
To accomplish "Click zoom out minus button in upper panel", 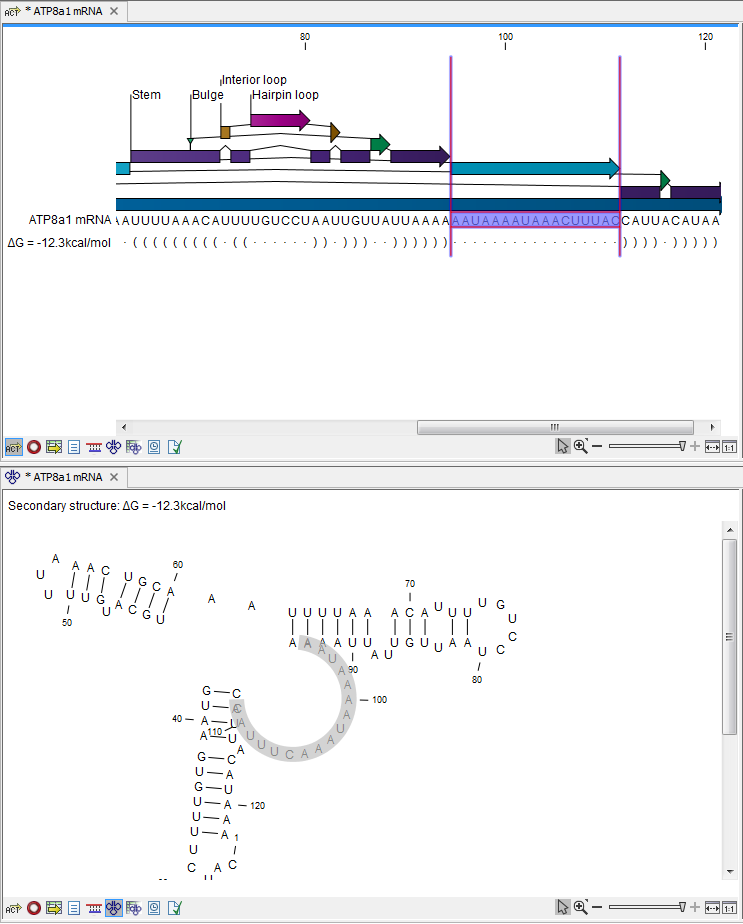I will click(x=597, y=447).
